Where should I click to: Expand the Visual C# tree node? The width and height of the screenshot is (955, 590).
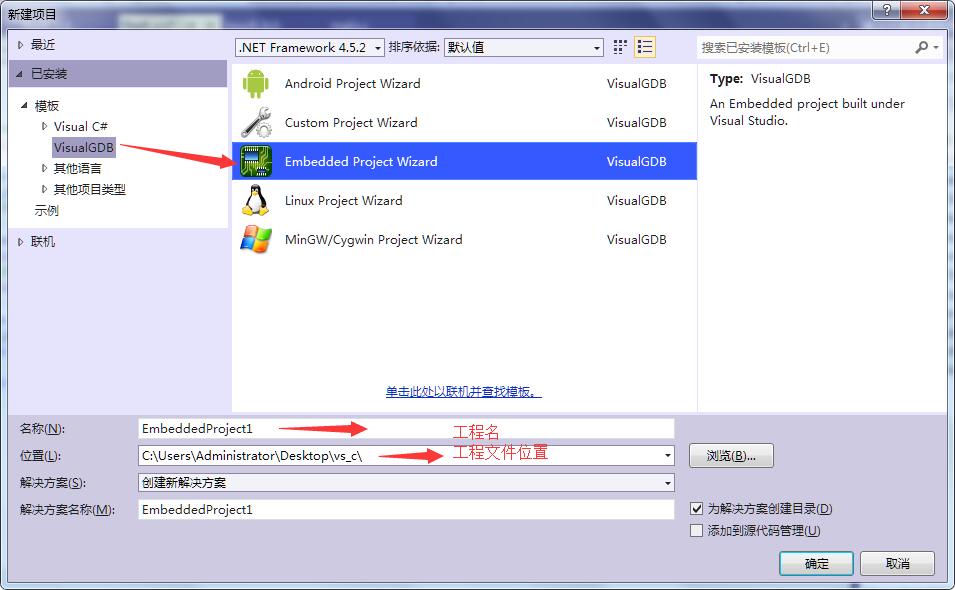point(44,126)
